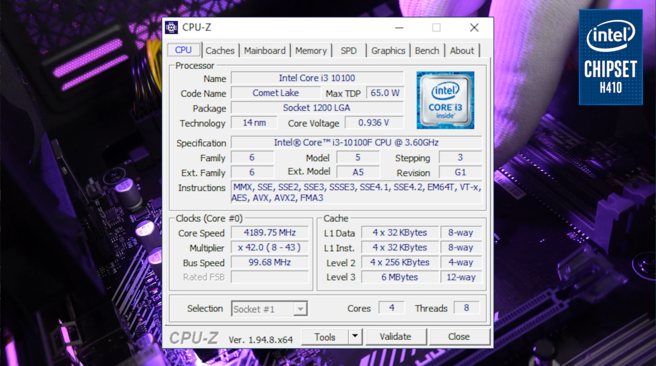Click the Cores count value 4
Viewport: 656px width, 366px height.
pyautogui.click(x=392, y=308)
